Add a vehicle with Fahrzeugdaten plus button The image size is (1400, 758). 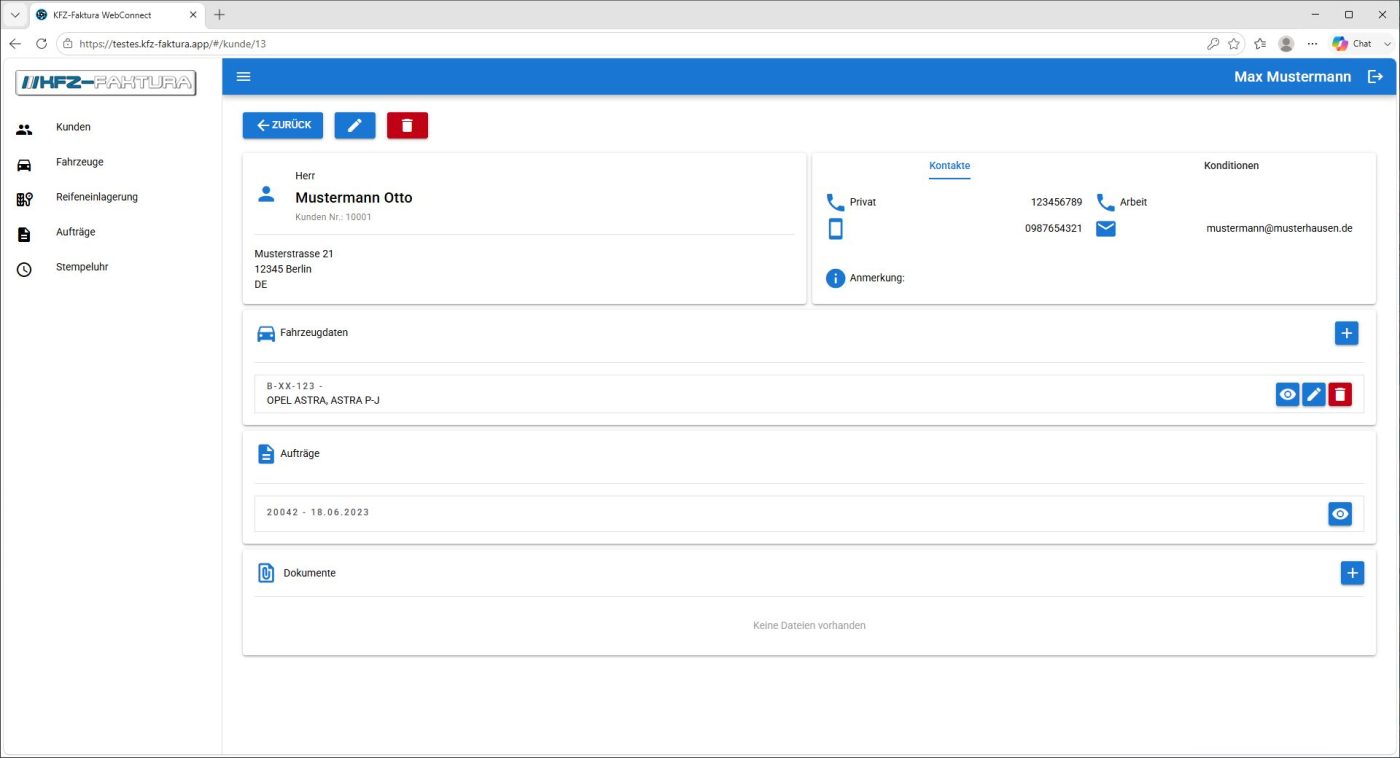(x=1346, y=333)
